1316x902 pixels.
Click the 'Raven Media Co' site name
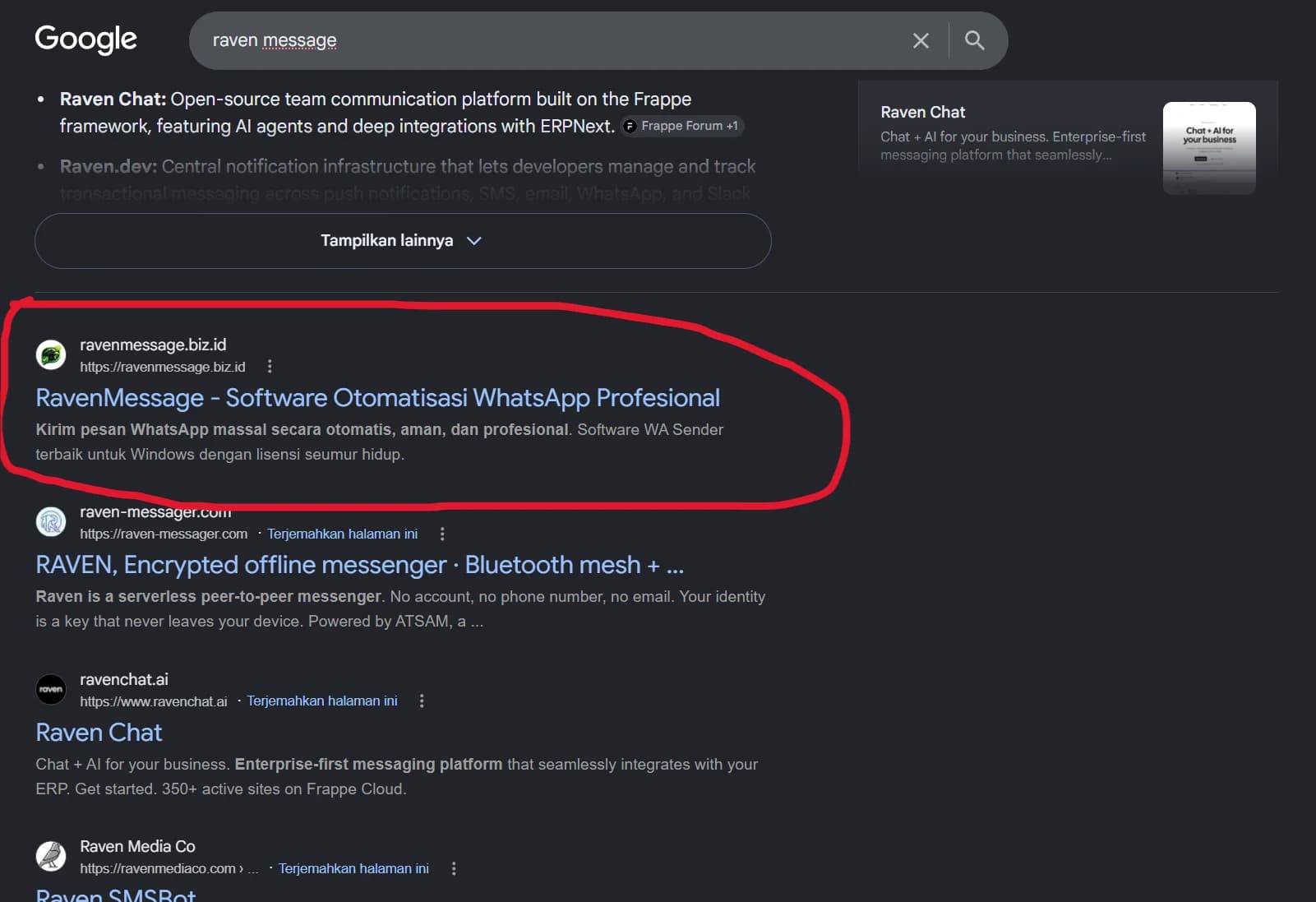(137, 846)
